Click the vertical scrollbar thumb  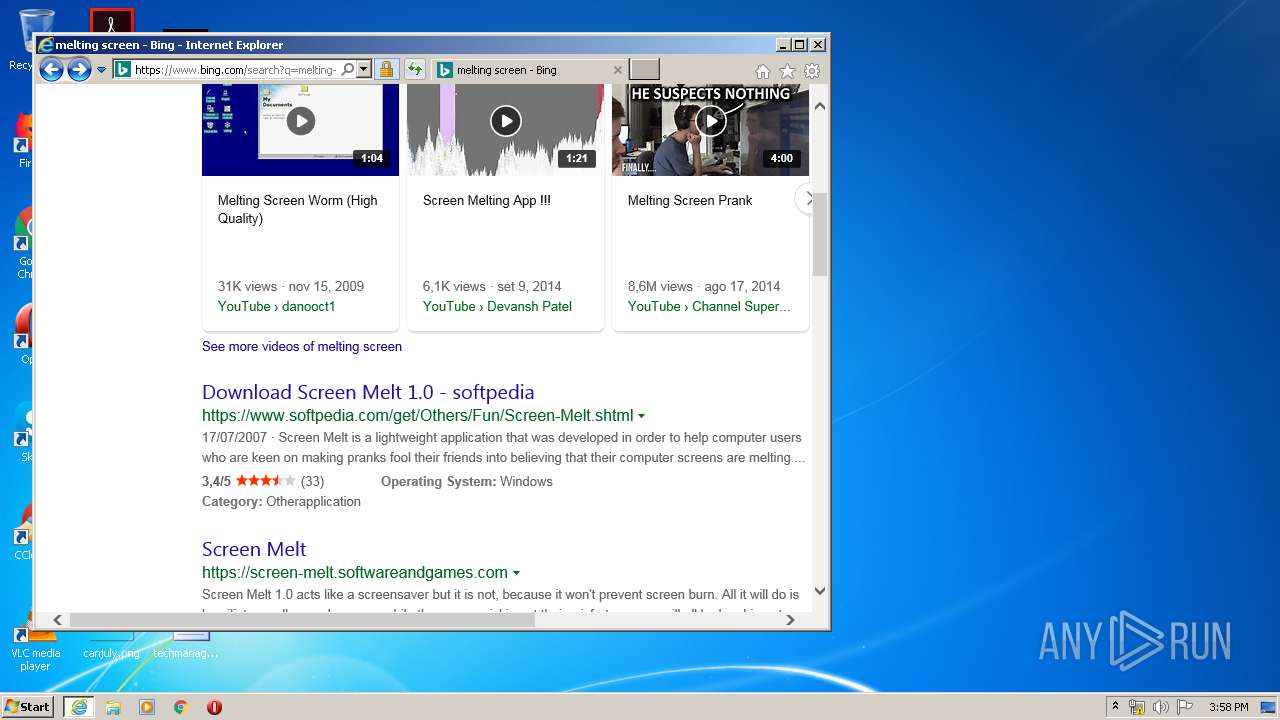(820, 234)
